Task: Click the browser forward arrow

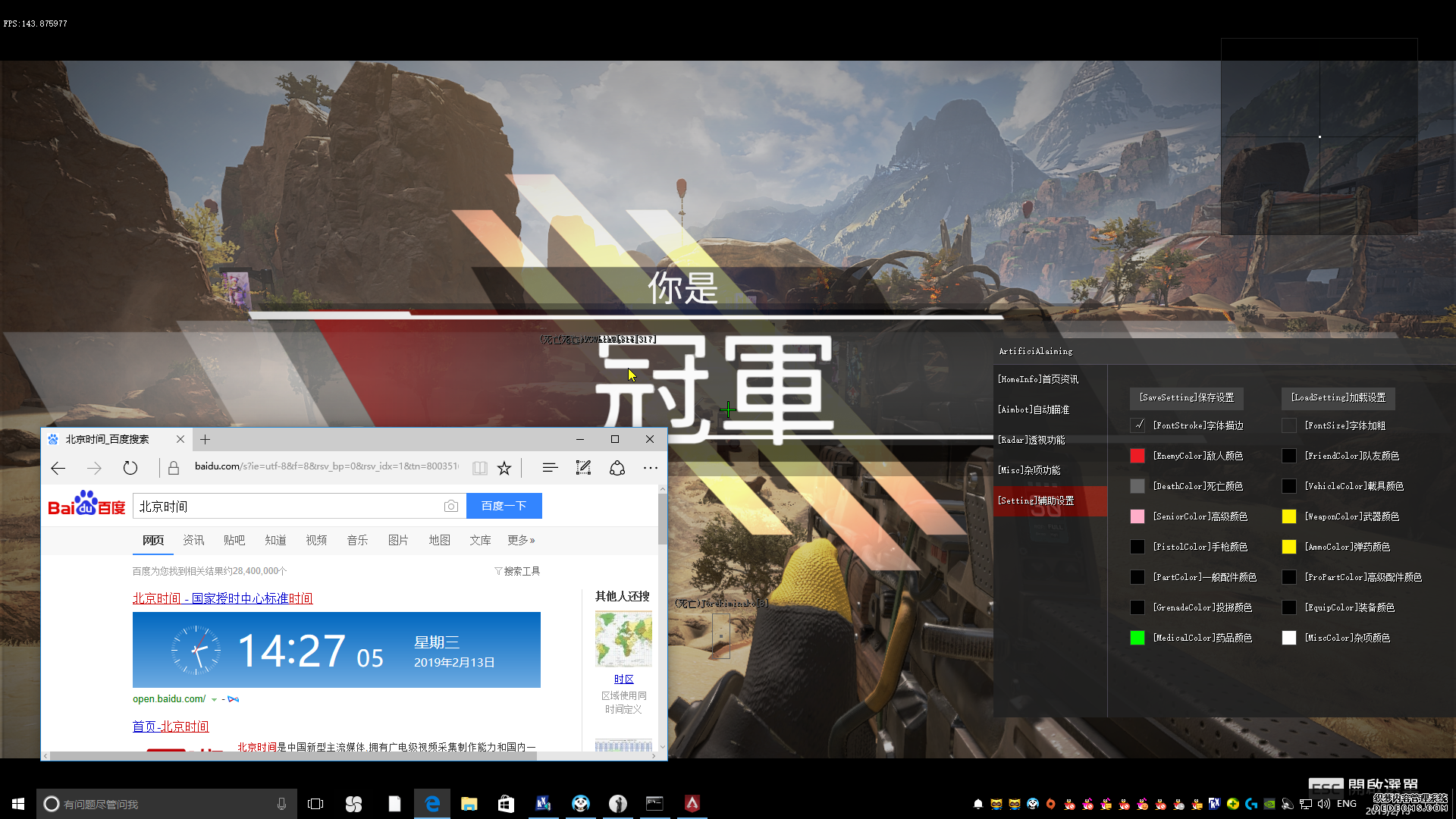Action: [94, 468]
